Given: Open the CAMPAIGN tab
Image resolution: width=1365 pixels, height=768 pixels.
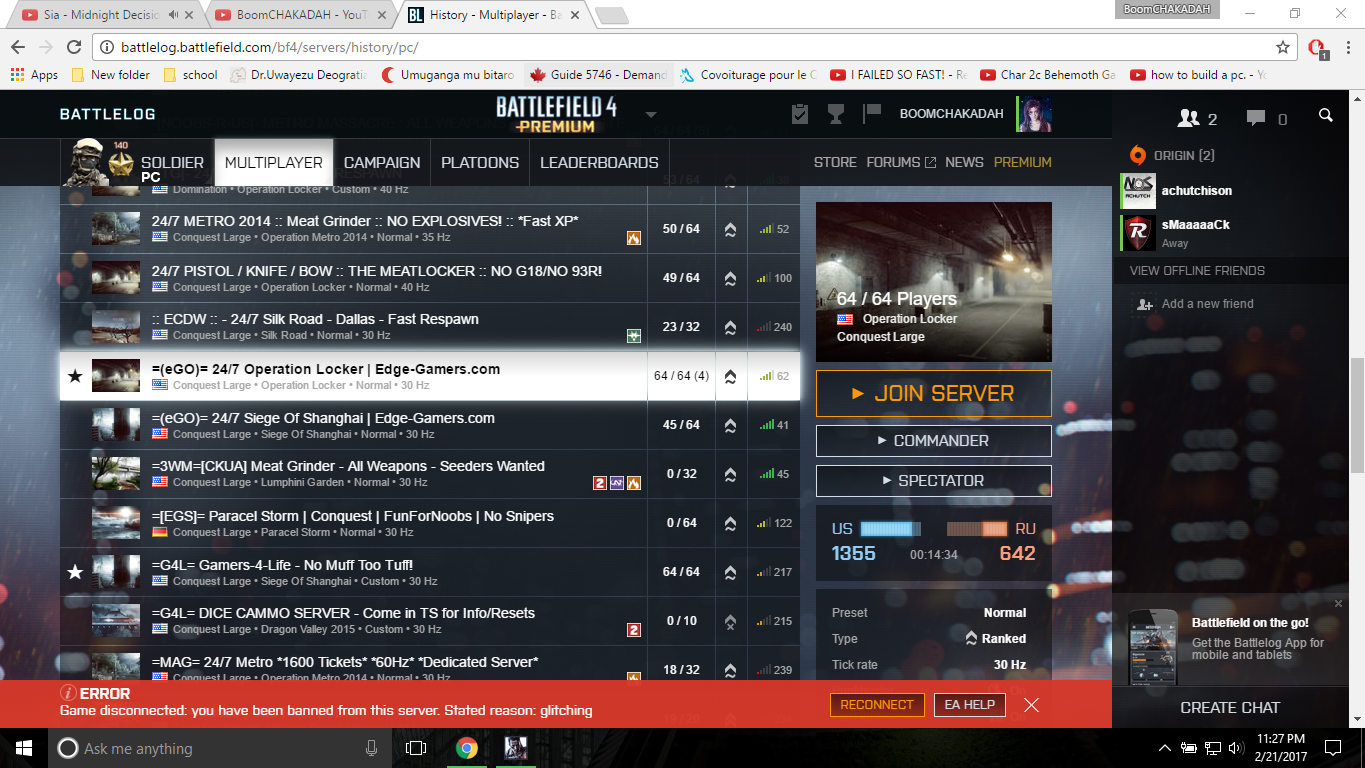Looking at the screenshot, I should point(382,162).
